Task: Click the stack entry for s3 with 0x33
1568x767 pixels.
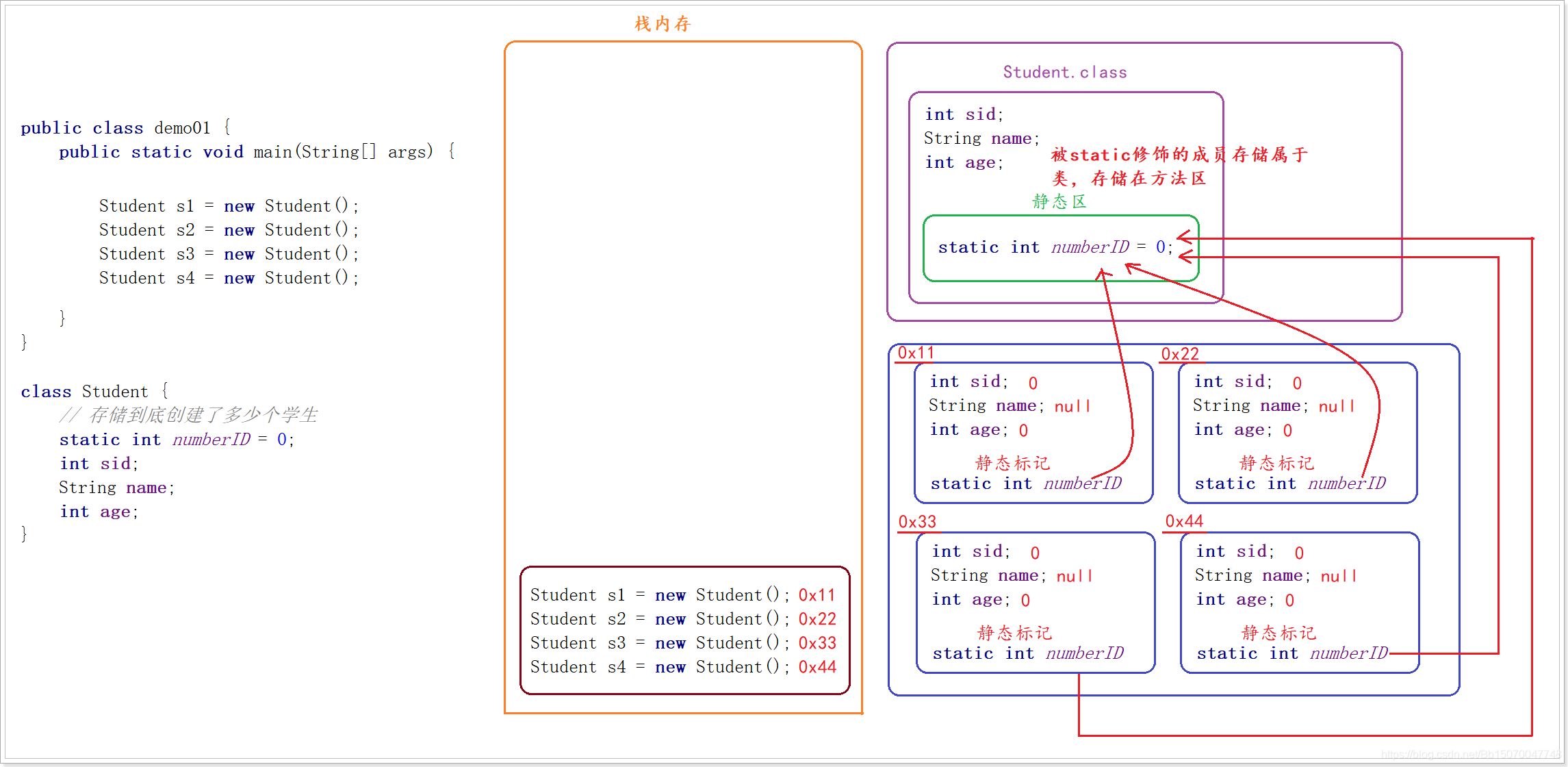Action: coord(683,643)
